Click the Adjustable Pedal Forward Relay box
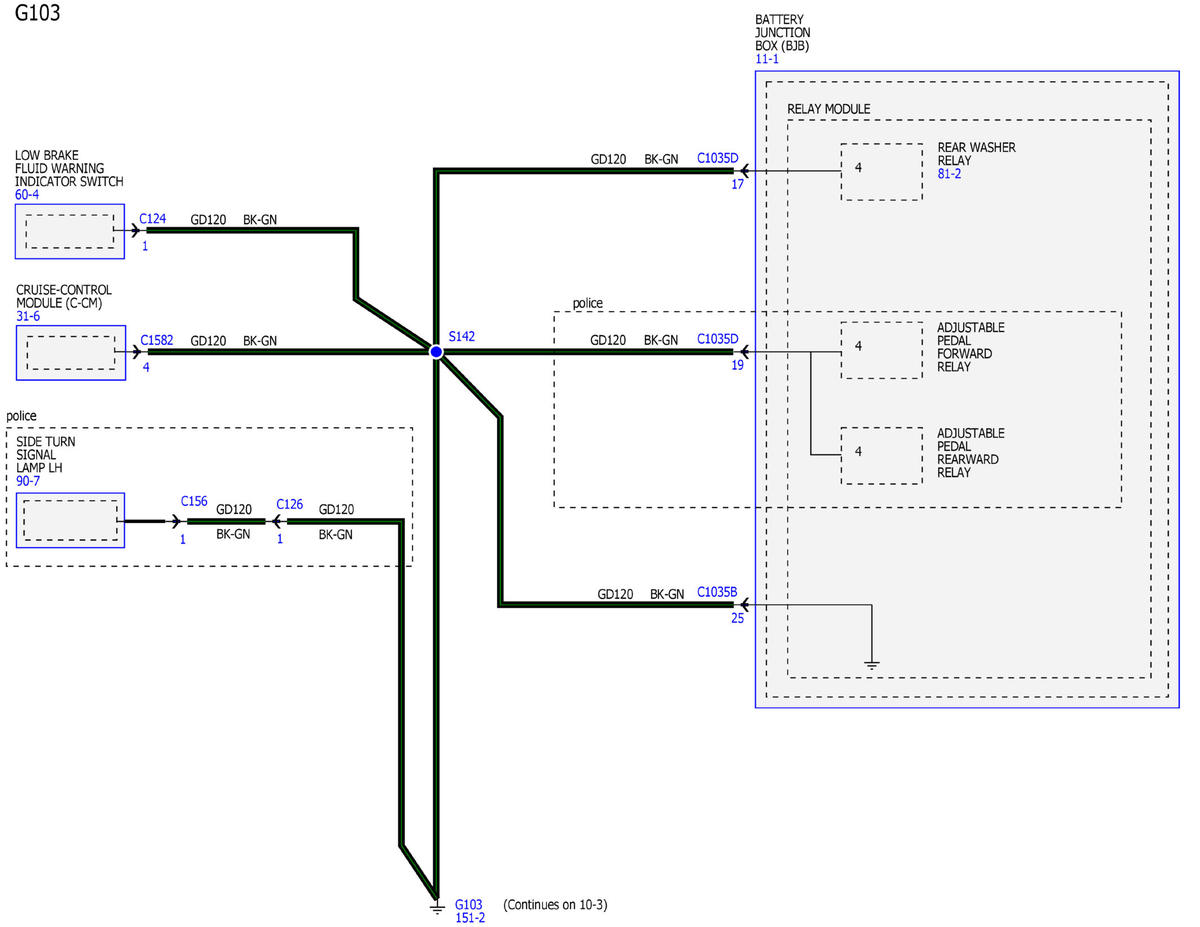 pos(881,351)
